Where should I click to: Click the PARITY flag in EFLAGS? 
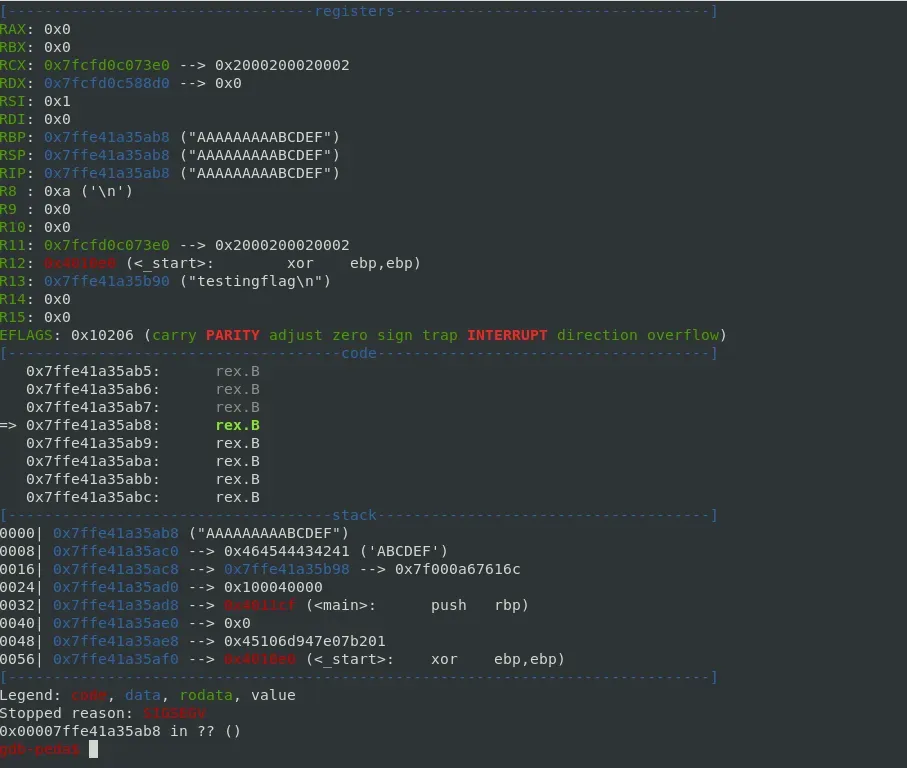[x=233, y=335]
